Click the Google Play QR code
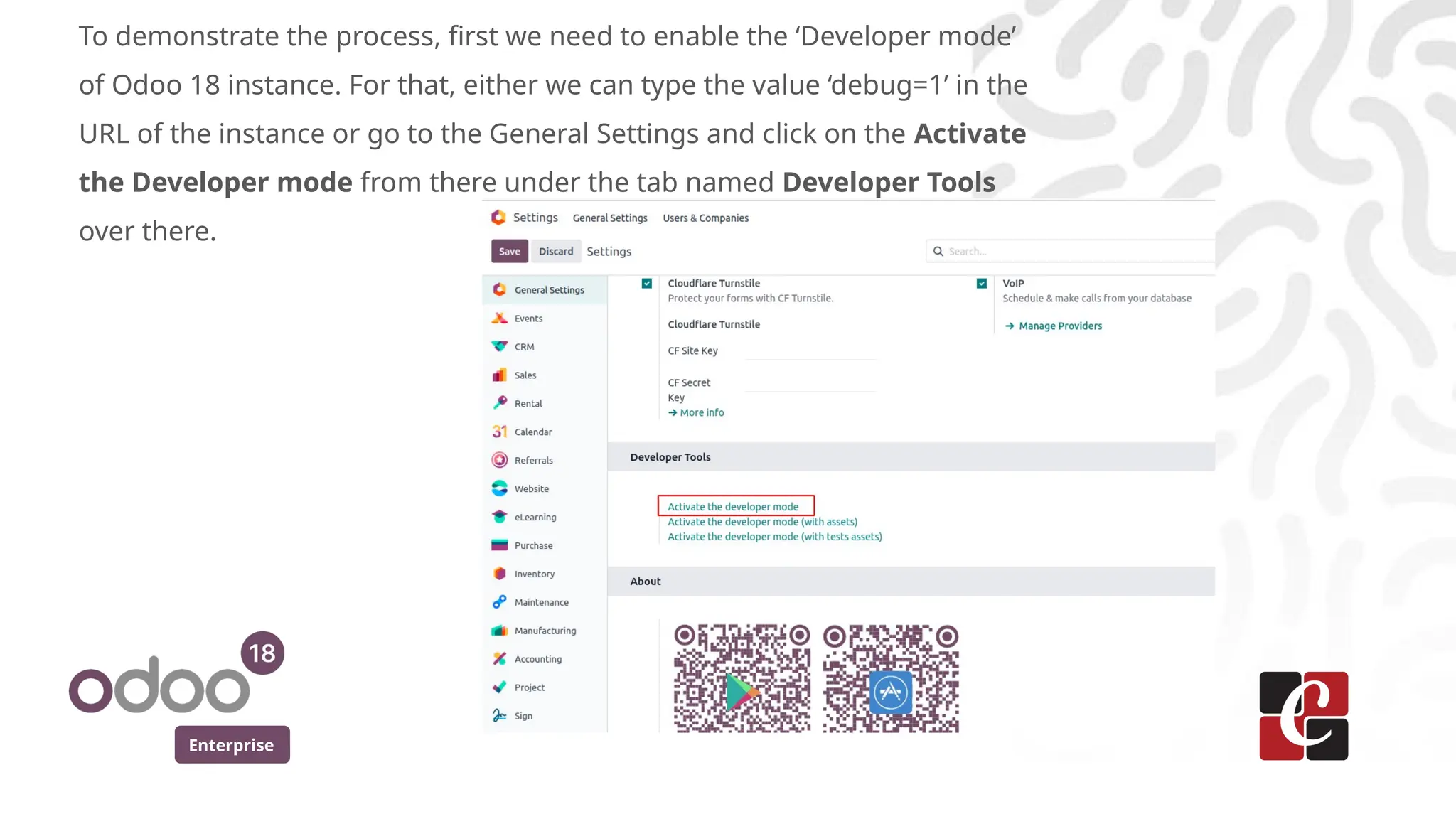 pos(742,678)
